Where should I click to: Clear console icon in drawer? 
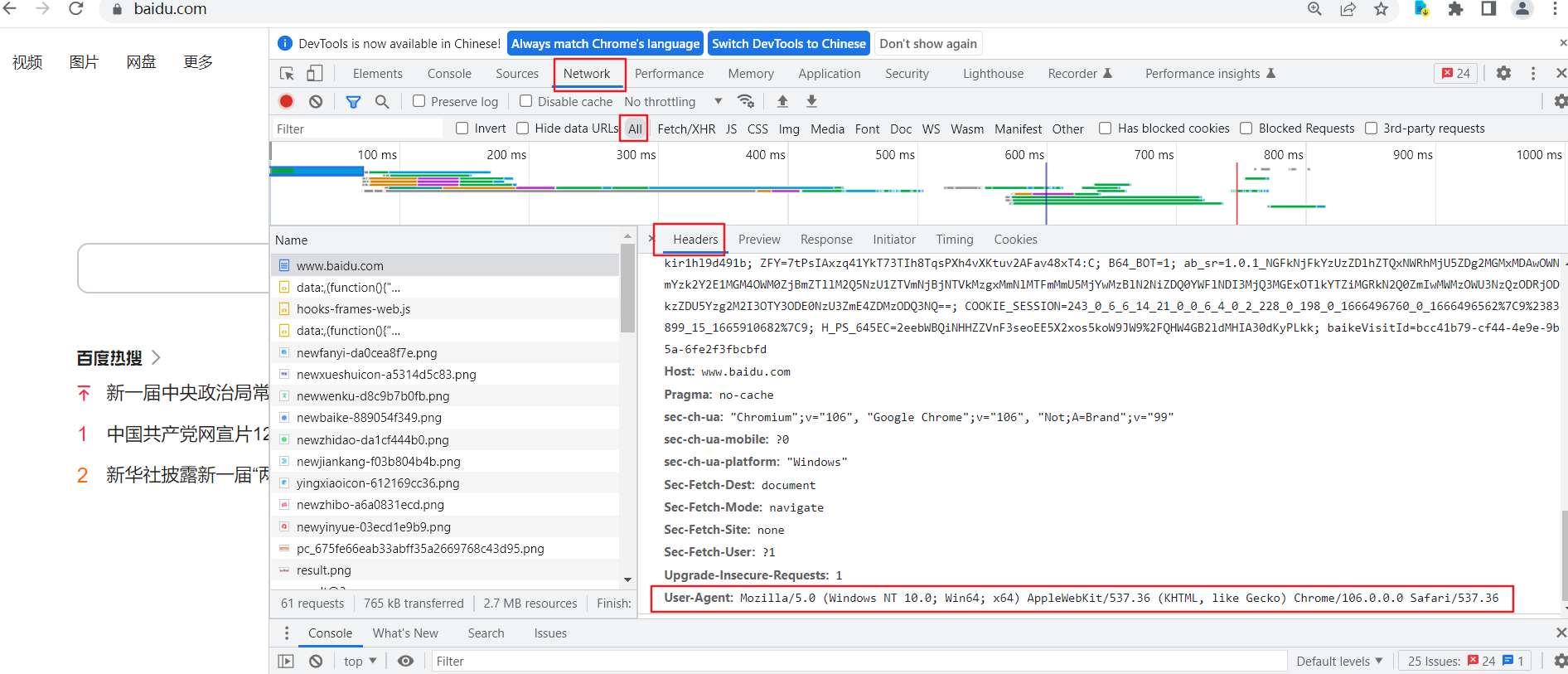point(316,661)
